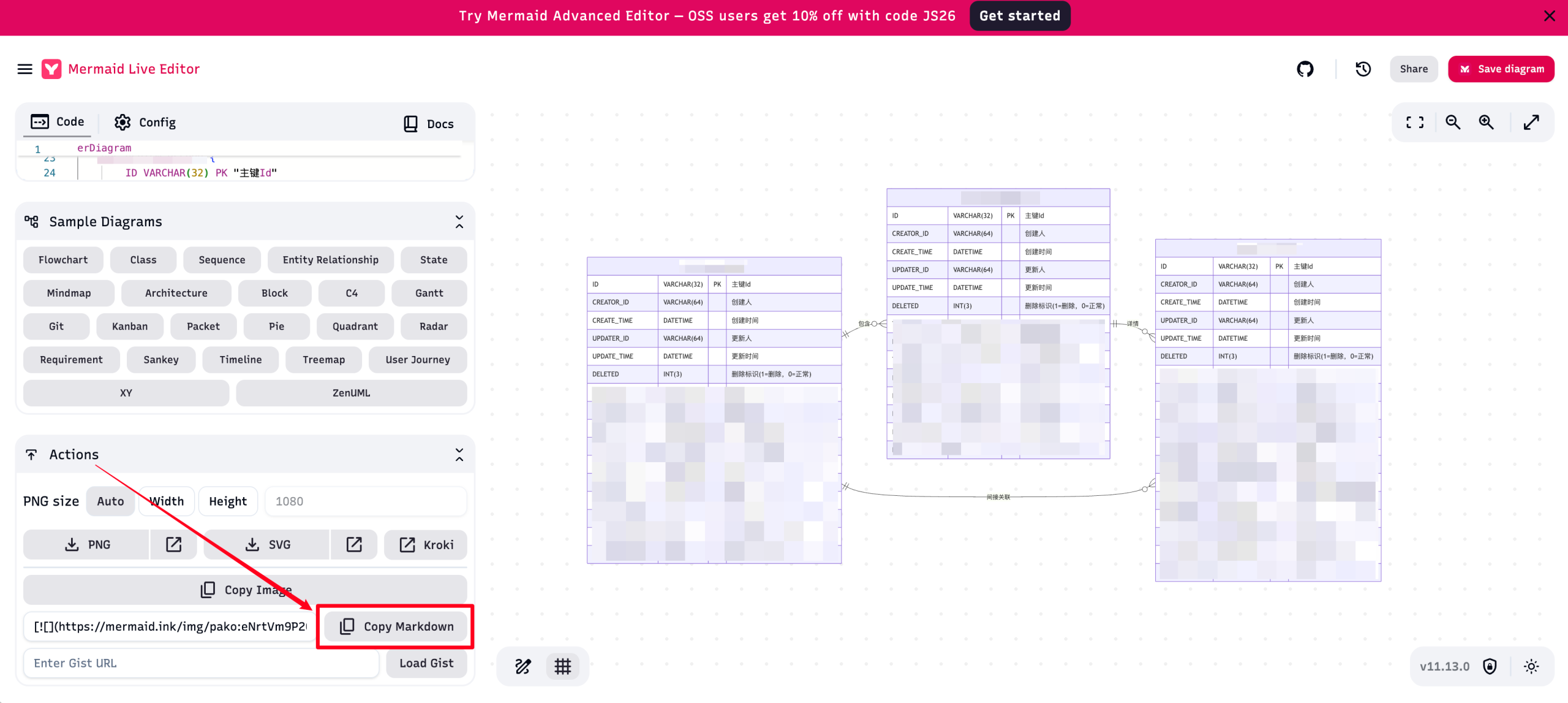The height and width of the screenshot is (703, 1568).
Task: Click the fit-to-screen view icon
Action: click(x=1415, y=123)
